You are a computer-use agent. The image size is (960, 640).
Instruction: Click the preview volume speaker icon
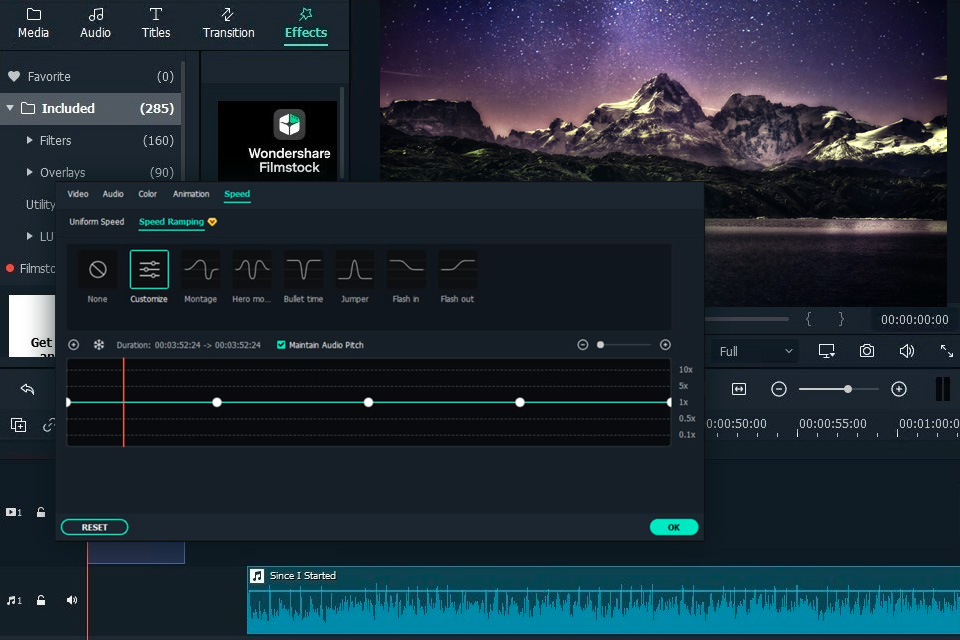tap(907, 351)
